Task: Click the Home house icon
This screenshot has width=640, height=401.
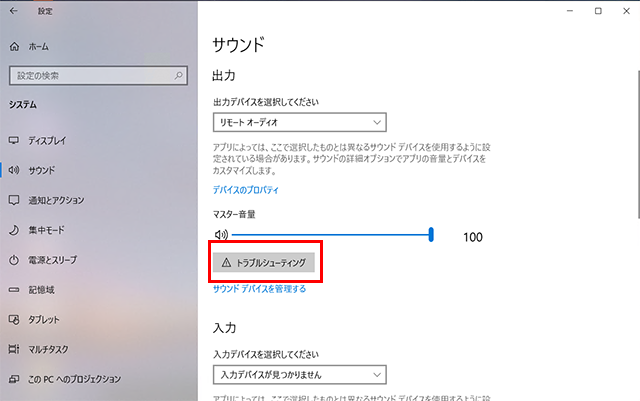Action: coord(14,47)
